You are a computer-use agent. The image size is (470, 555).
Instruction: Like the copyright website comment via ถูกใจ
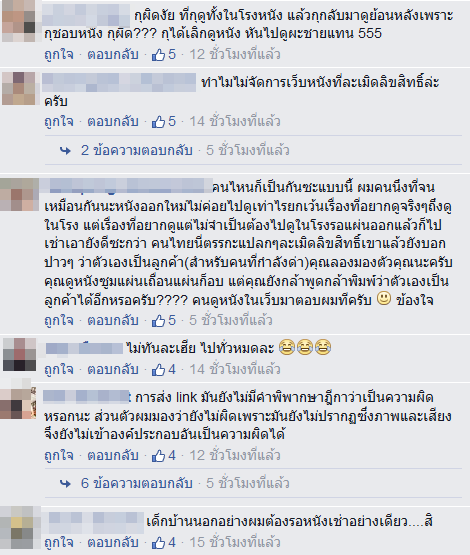point(59,122)
